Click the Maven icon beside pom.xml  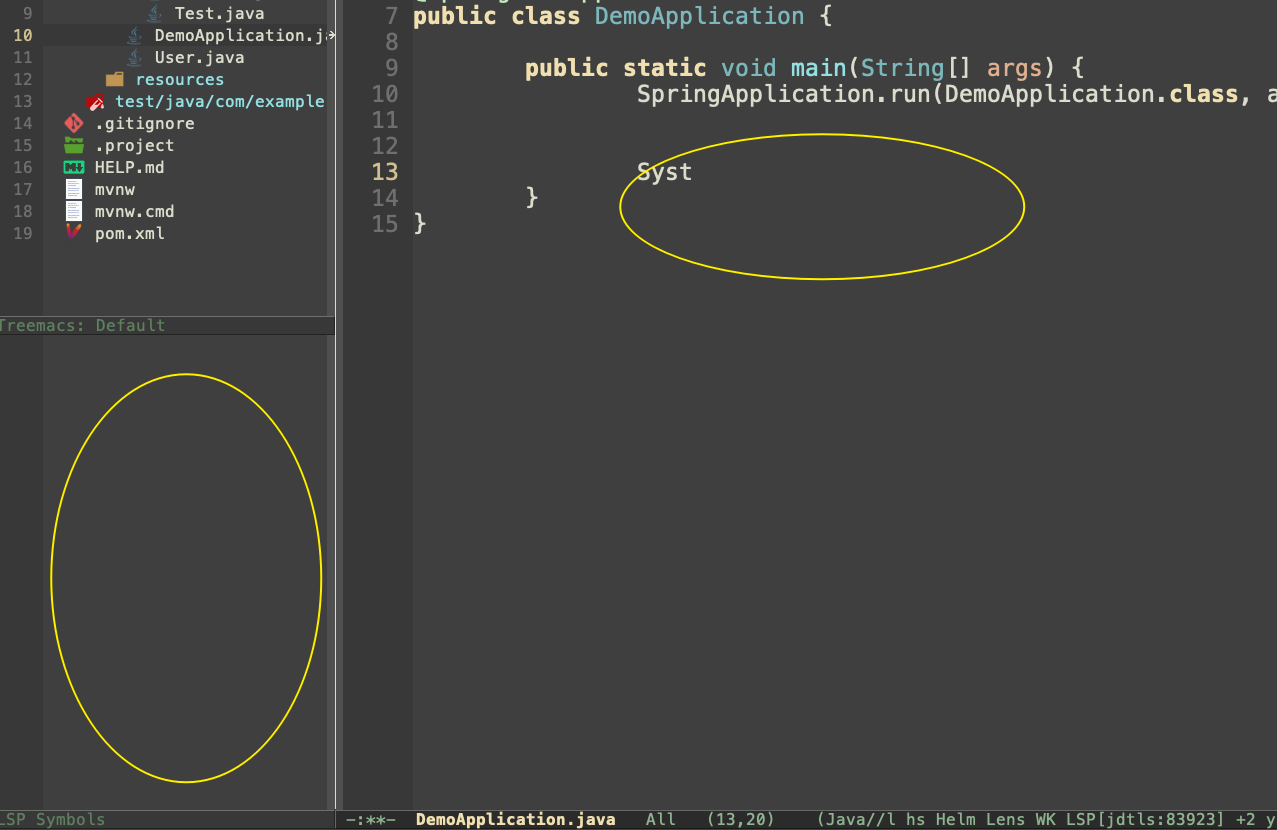(x=73, y=233)
